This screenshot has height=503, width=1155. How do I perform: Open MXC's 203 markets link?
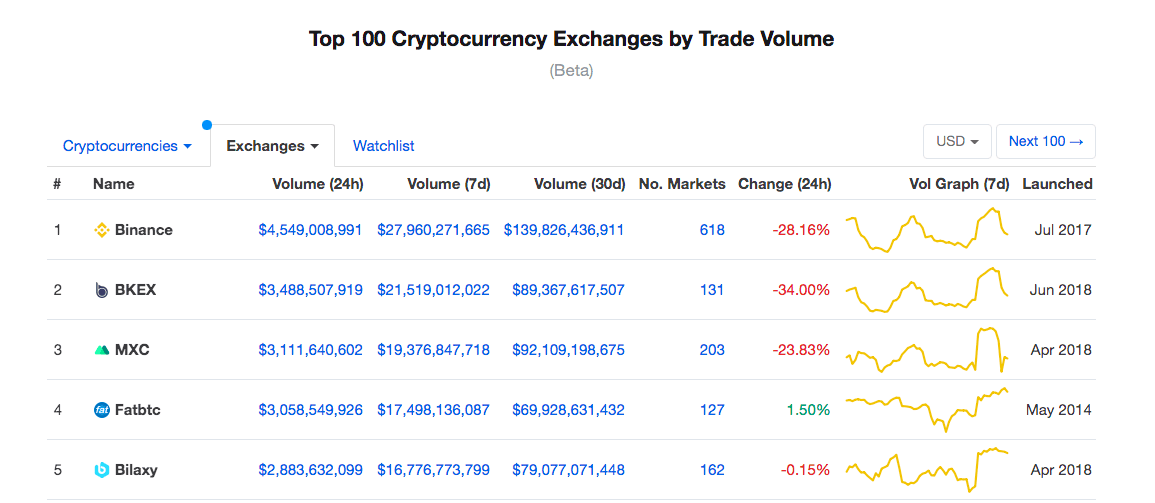tap(712, 350)
